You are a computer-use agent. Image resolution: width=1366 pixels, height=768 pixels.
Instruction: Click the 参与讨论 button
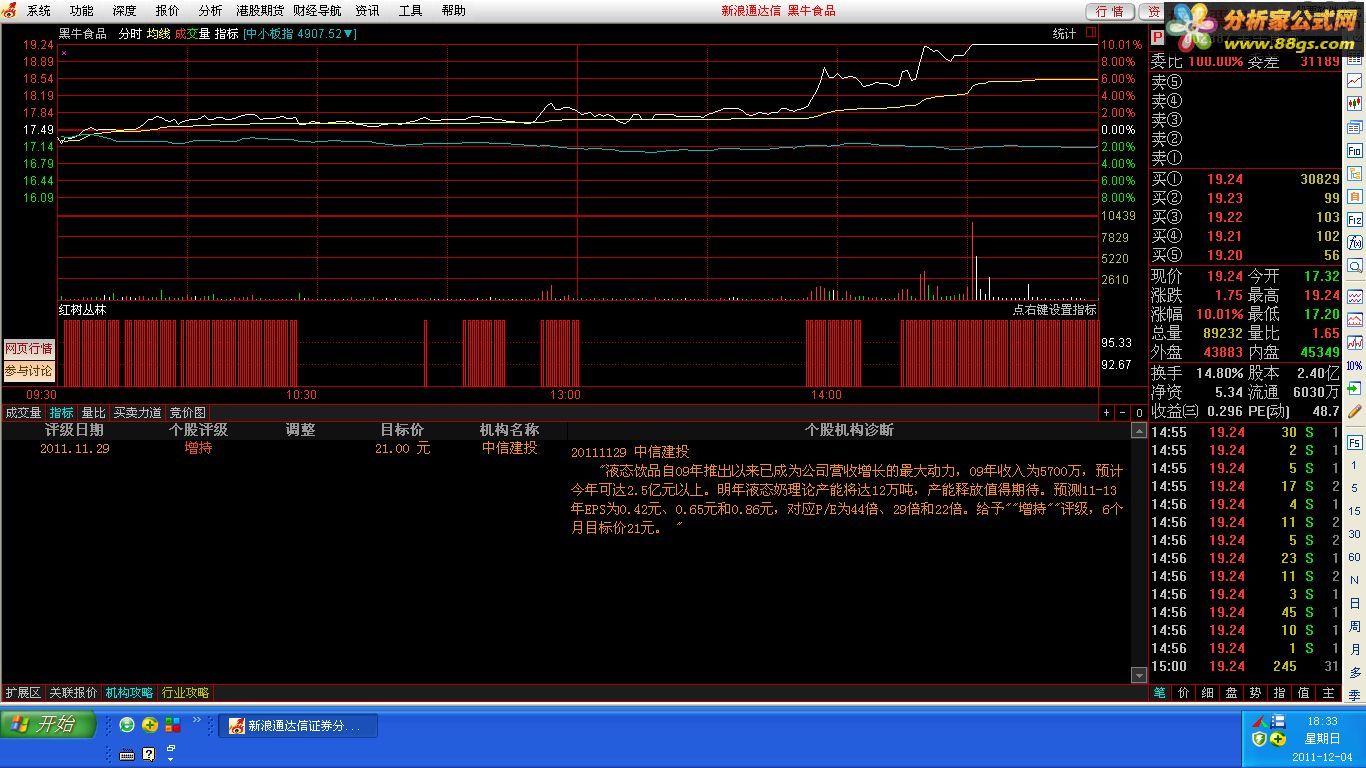(29, 371)
